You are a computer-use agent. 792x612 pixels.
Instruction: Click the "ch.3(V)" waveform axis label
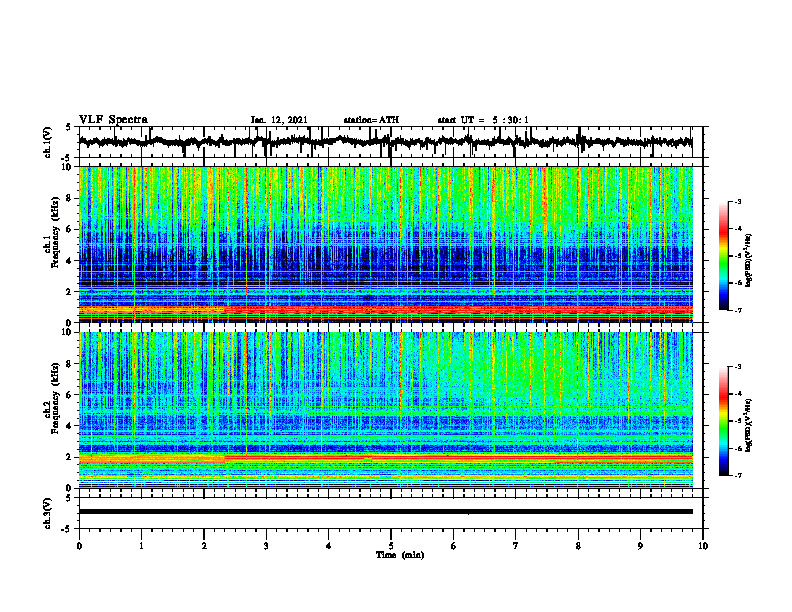click(47, 513)
